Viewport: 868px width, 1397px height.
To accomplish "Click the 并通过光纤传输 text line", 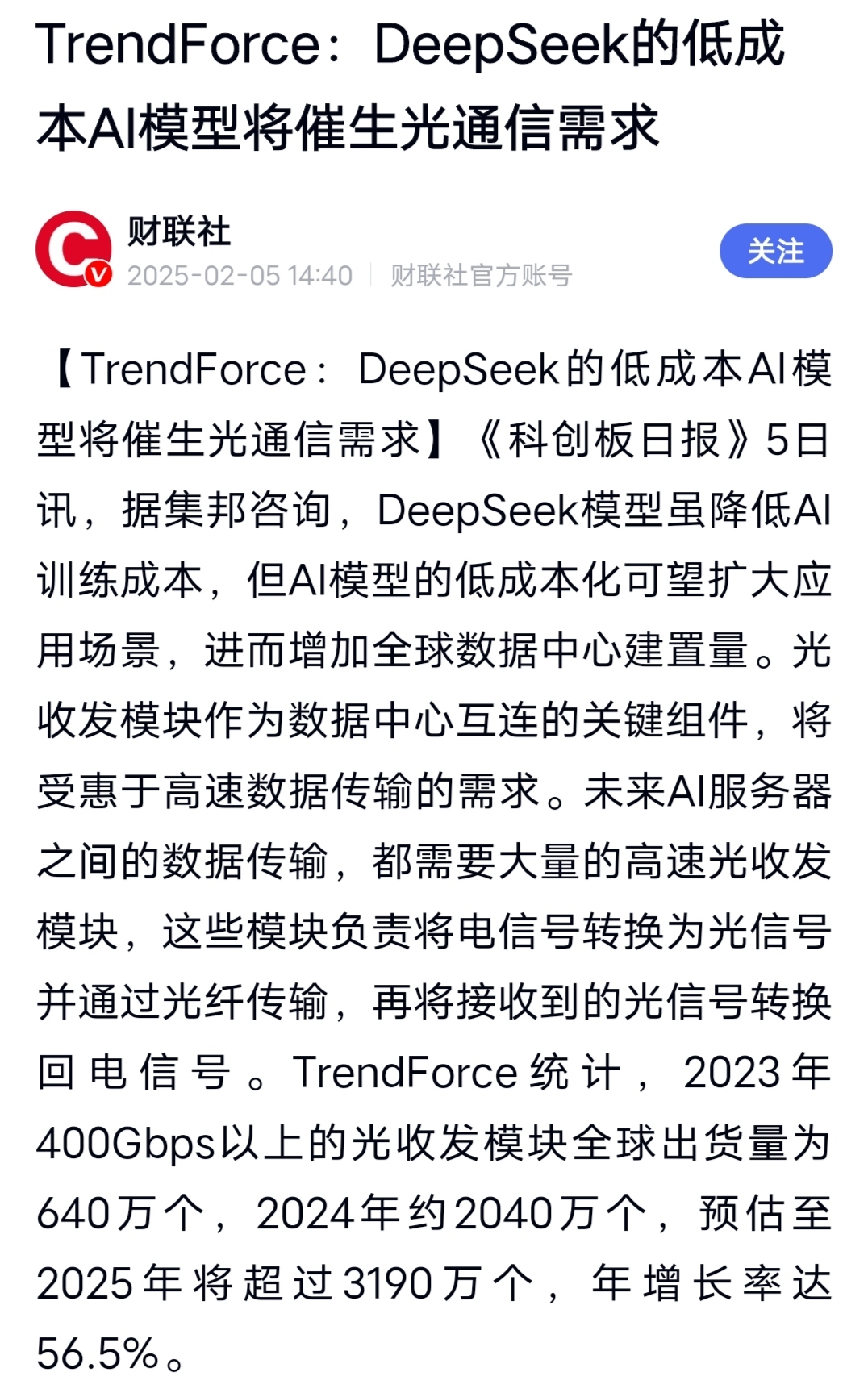I will [x=184, y=1002].
